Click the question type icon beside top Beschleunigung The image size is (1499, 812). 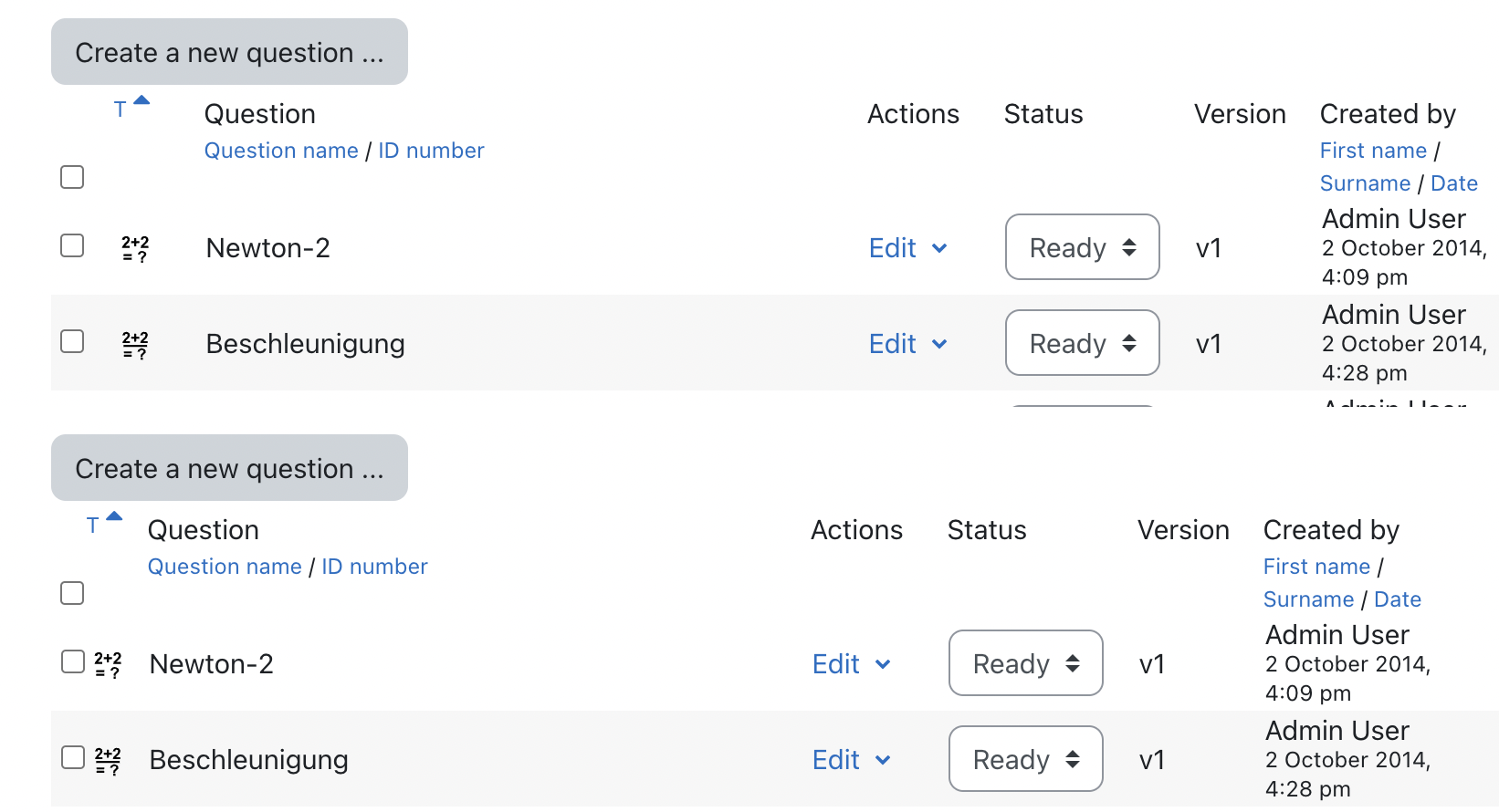coord(135,344)
